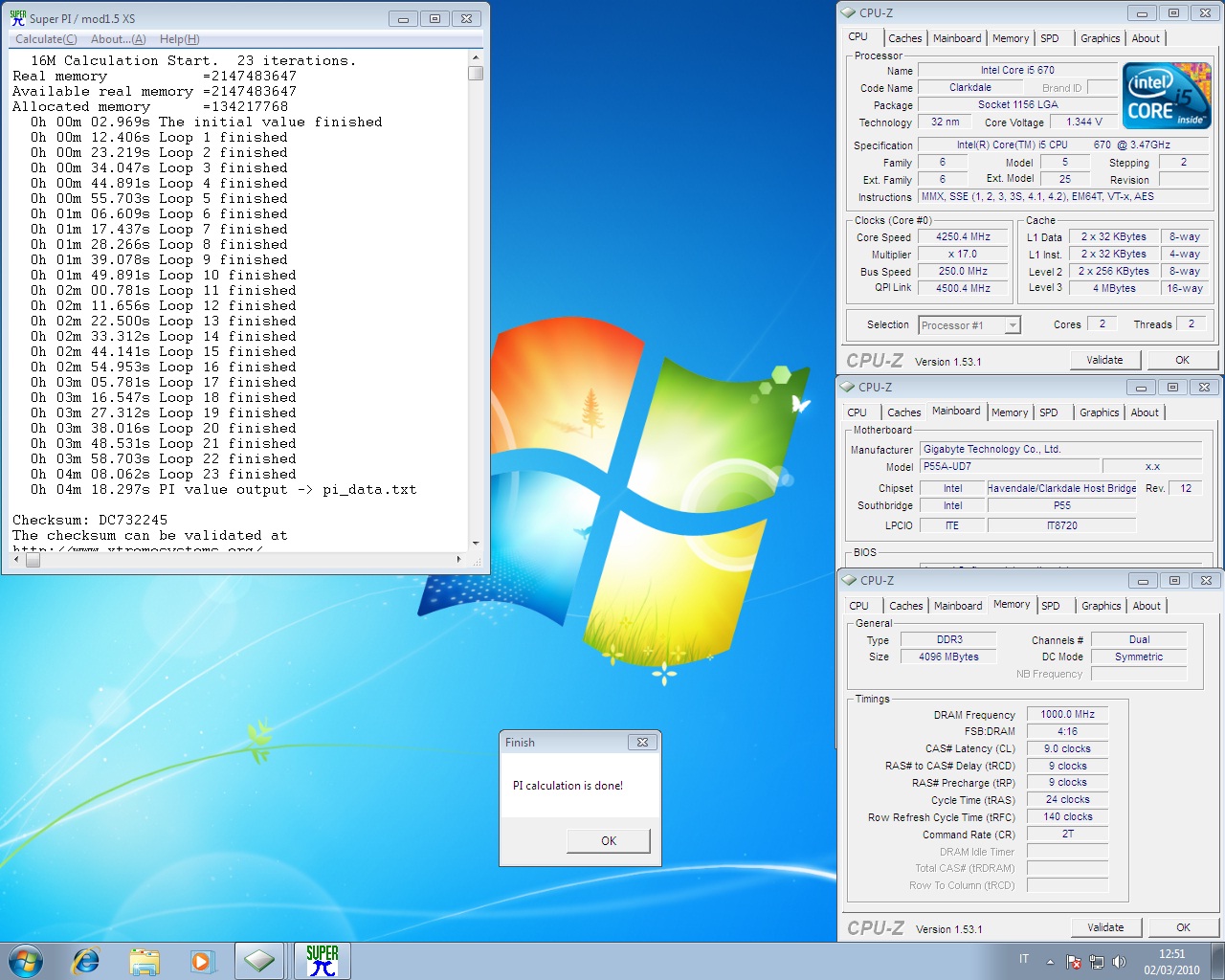This screenshot has width=1225, height=980.
Task: Click the network tray icon
Action: pyautogui.click(x=1097, y=962)
